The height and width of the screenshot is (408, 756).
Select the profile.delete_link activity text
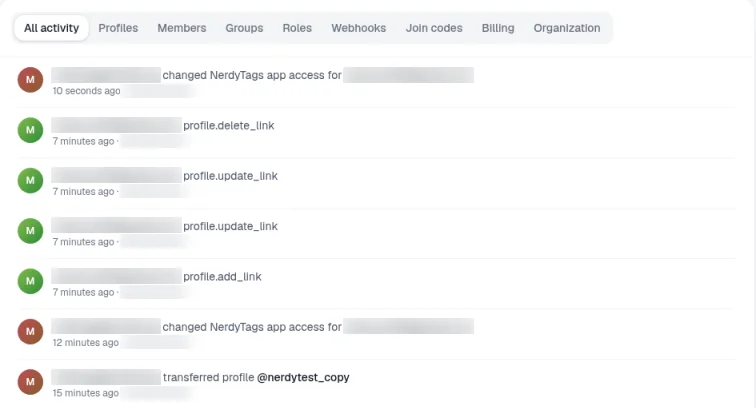click(229, 125)
